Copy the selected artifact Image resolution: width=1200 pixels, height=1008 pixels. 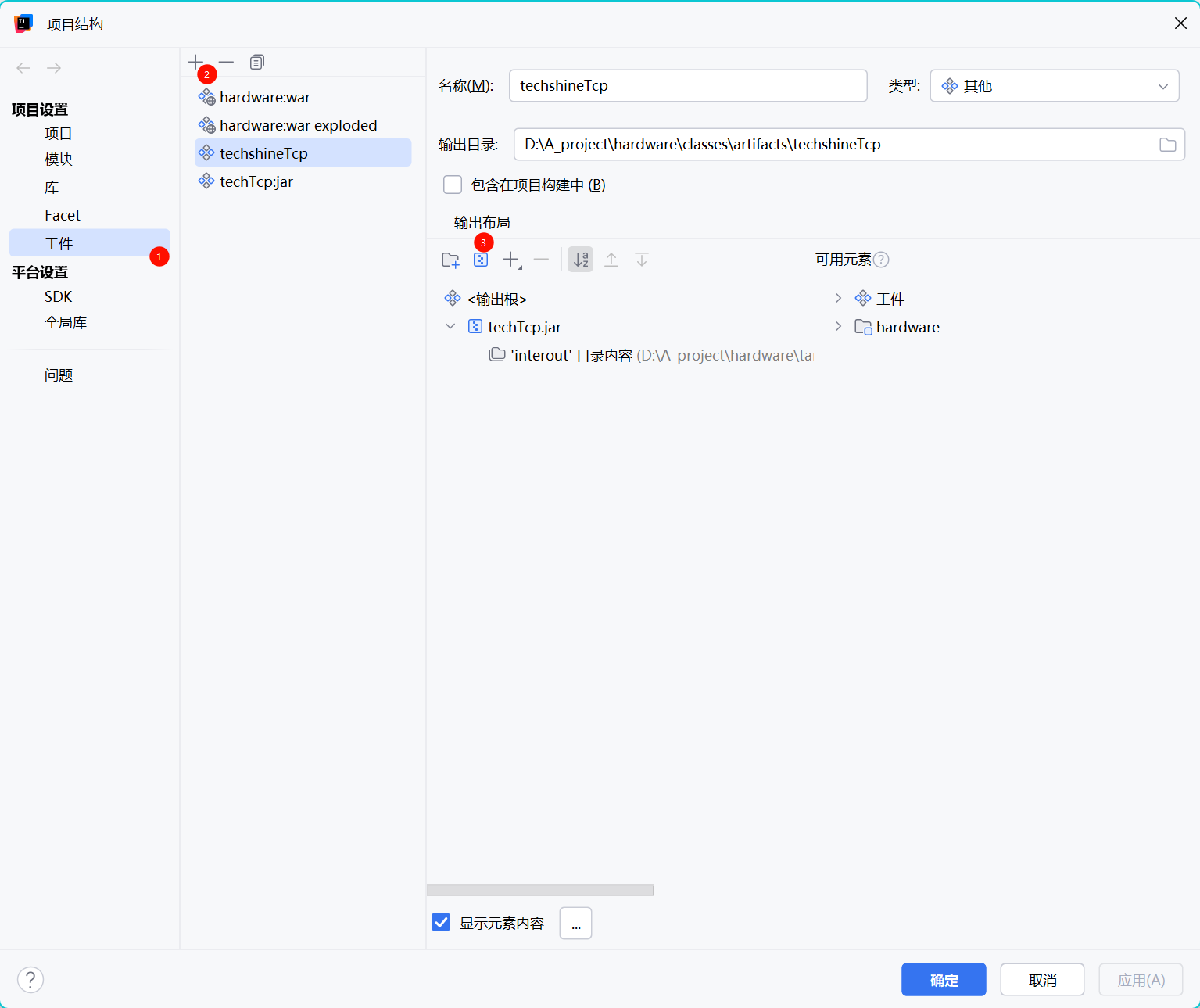point(256,62)
